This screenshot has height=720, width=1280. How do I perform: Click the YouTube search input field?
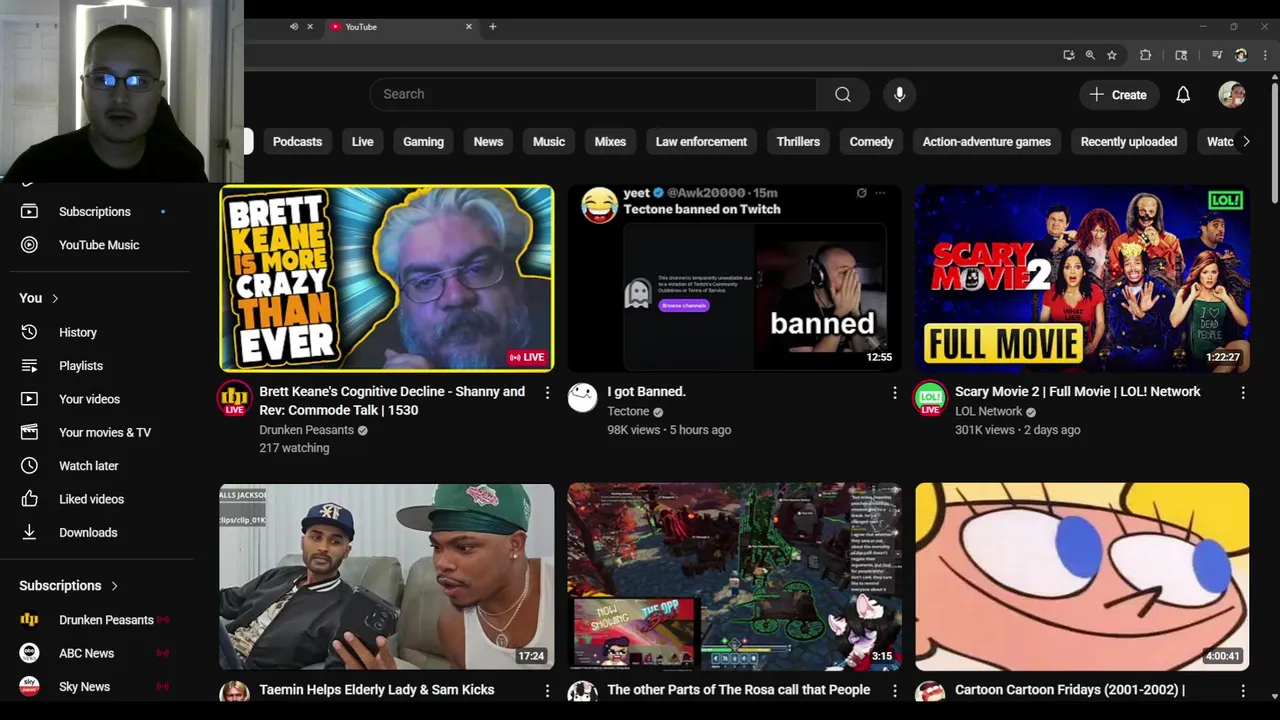(x=593, y=94)
